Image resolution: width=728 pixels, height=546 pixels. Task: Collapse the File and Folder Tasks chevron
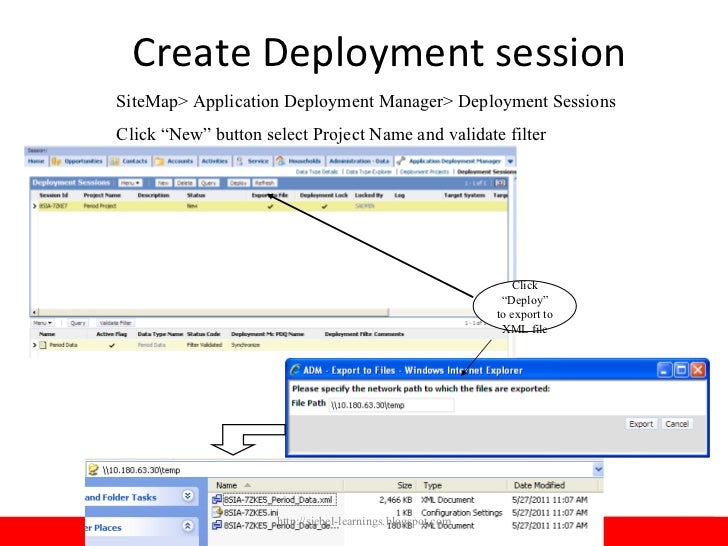coord(188,496)
